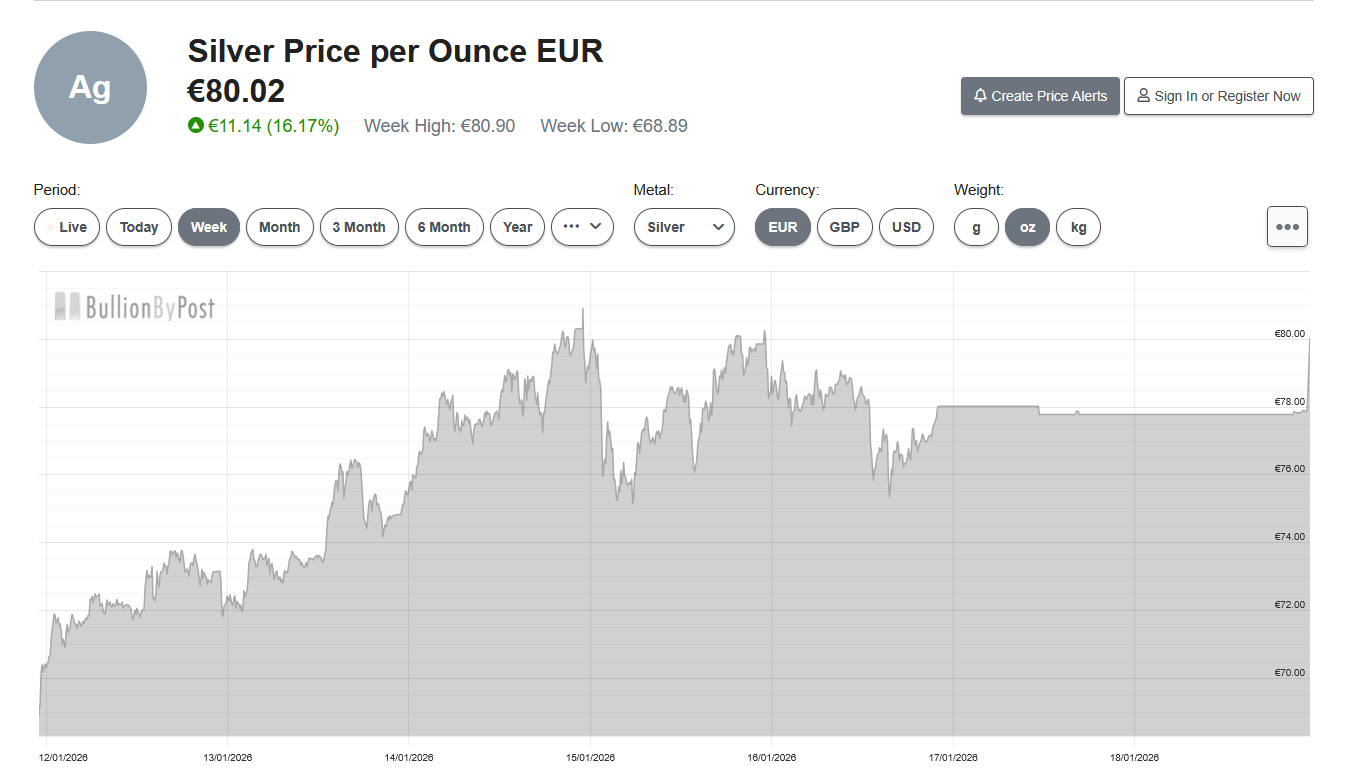
Task: Select ounce weight unit
Action: pyautogui.click(x=1027, y=227)
